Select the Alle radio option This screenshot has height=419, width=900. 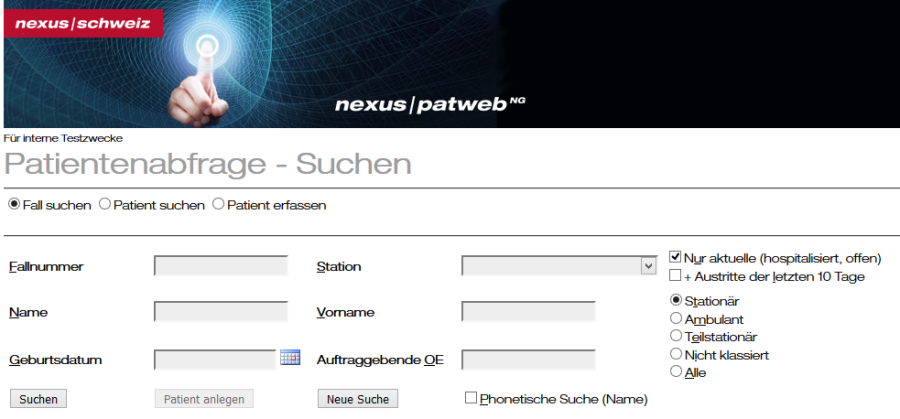[x=676, y=371]
